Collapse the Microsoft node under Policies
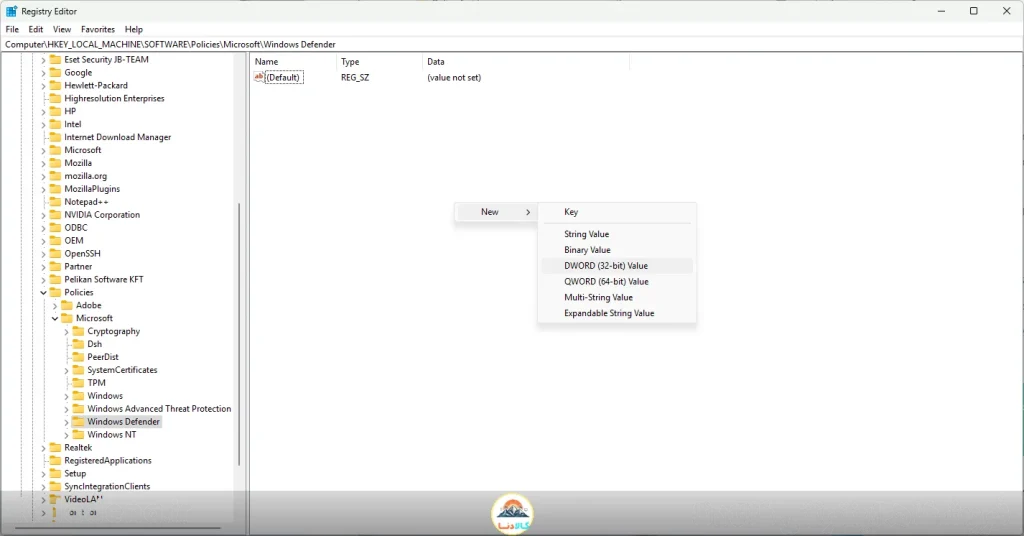Screen dimensions: 1024x536 pos(55,319)
